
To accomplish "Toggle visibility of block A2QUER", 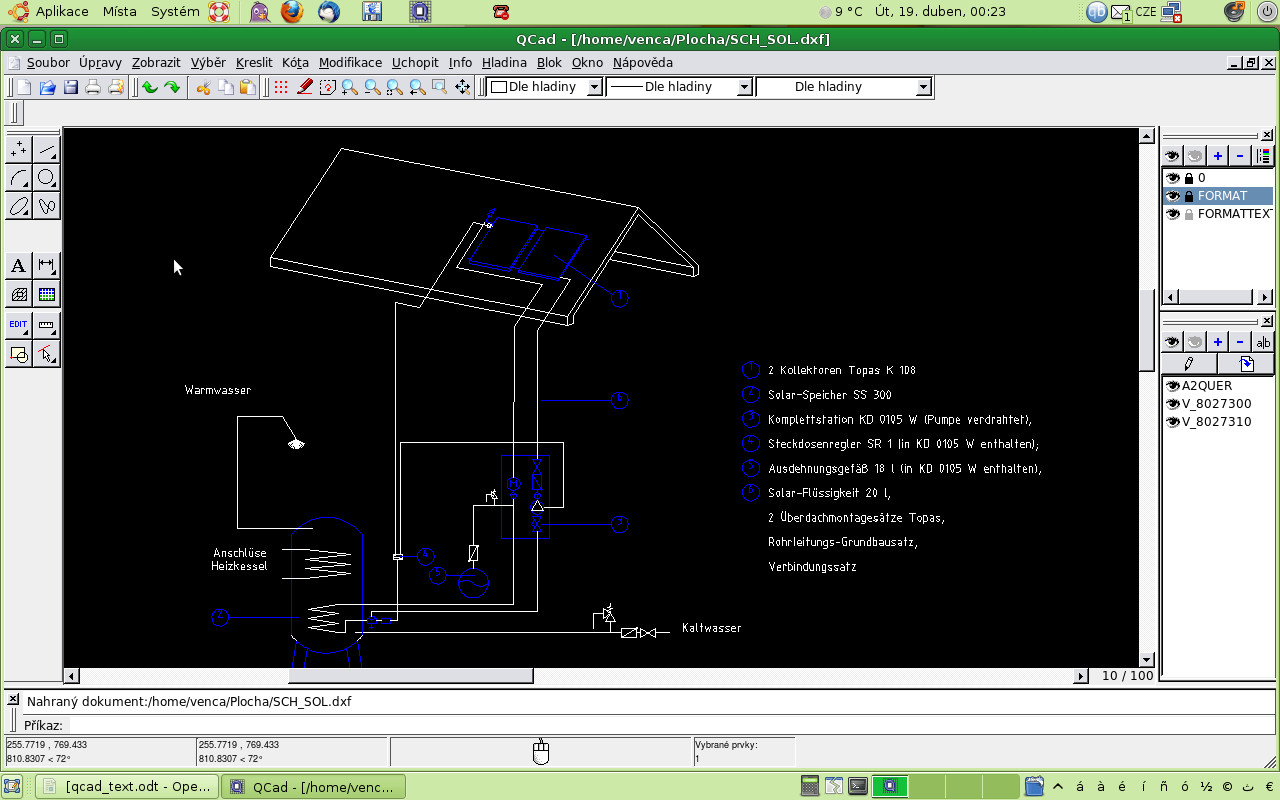I will coord(1174,386).
